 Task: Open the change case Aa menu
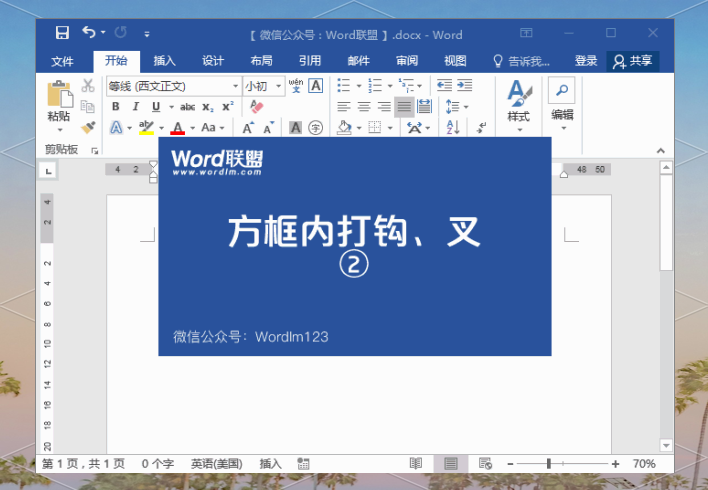[213, 128]
